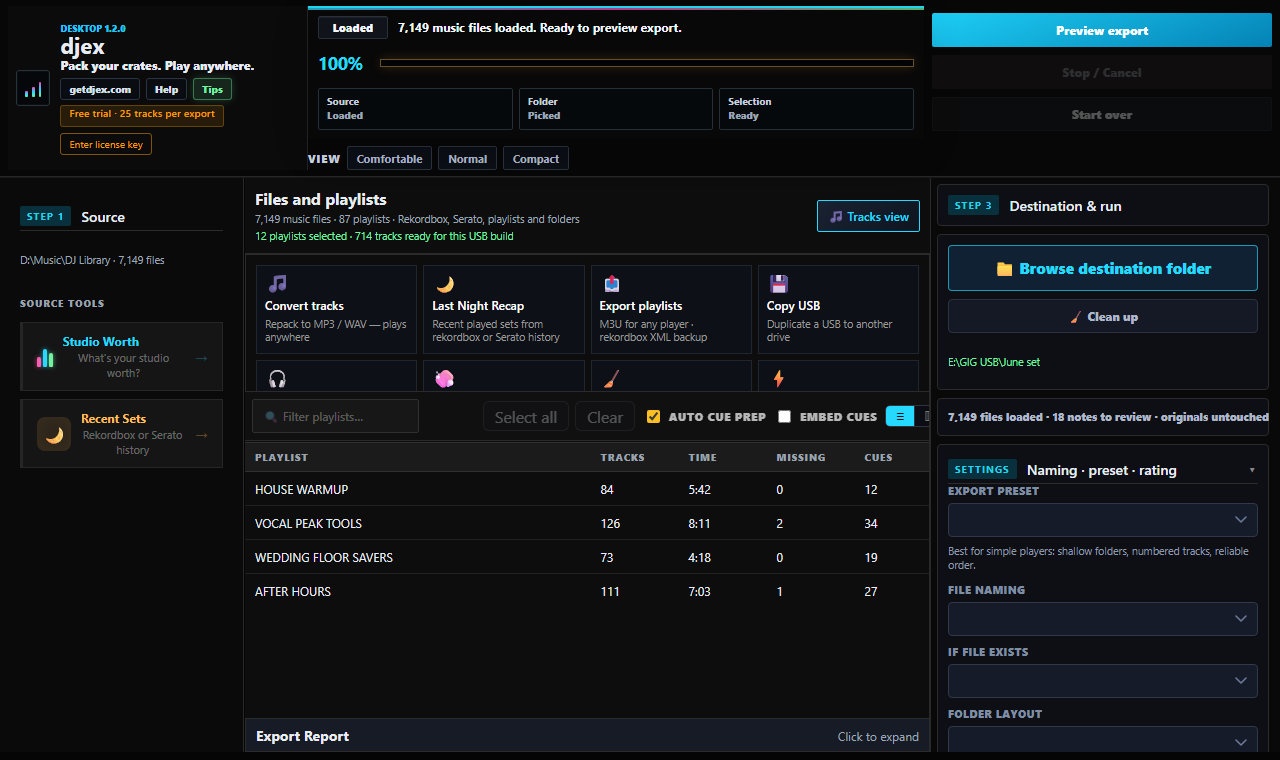Expand the Export Report panel
This screenshot has height=760, width=1280.
click(587, 736)
